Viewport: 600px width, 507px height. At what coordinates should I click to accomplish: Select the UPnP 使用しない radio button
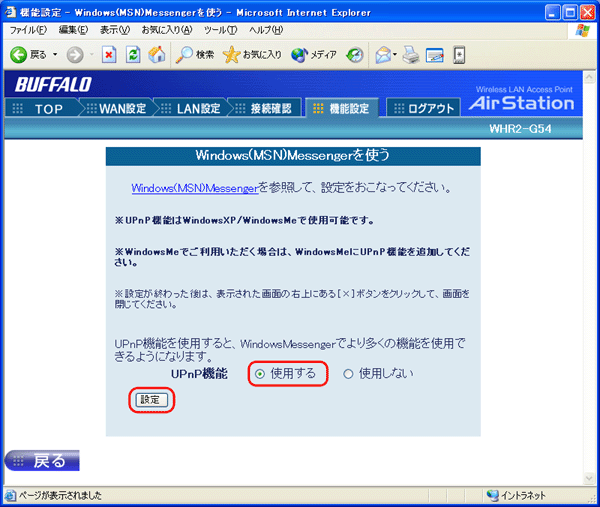[348, 374]
